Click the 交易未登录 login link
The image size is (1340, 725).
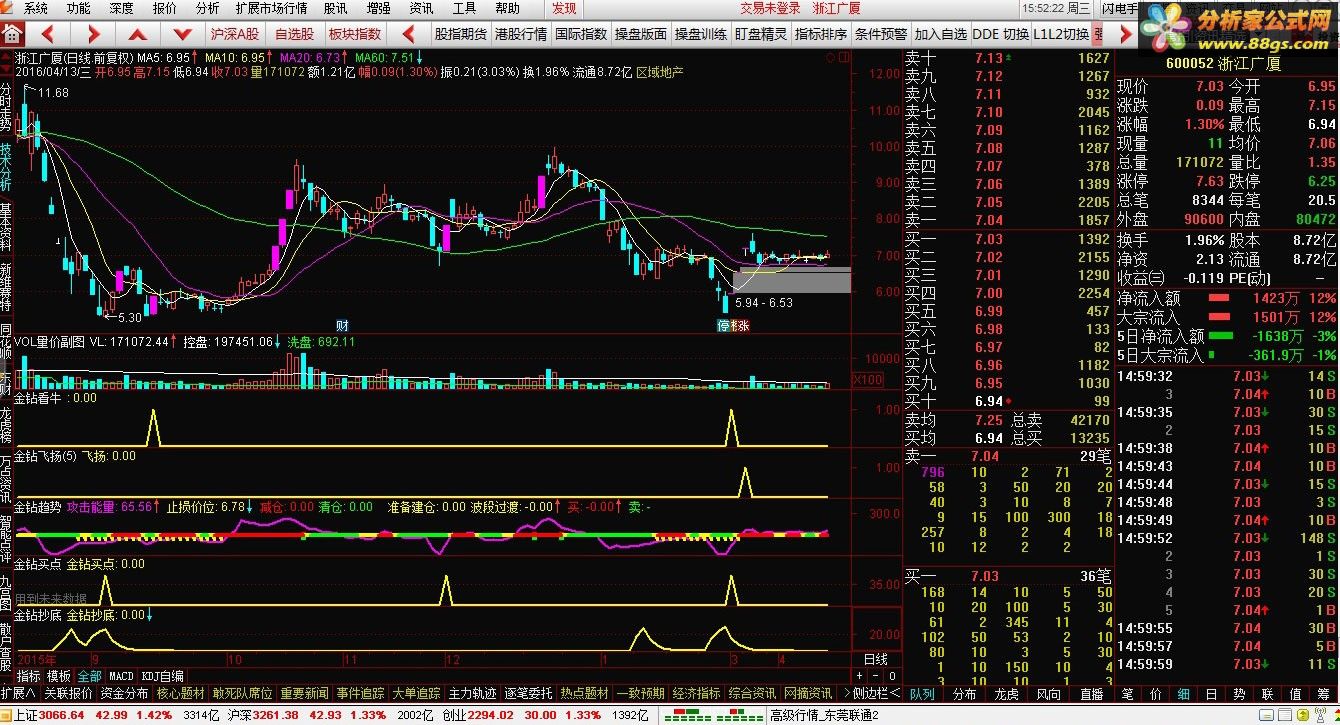(x=770, y=8)
